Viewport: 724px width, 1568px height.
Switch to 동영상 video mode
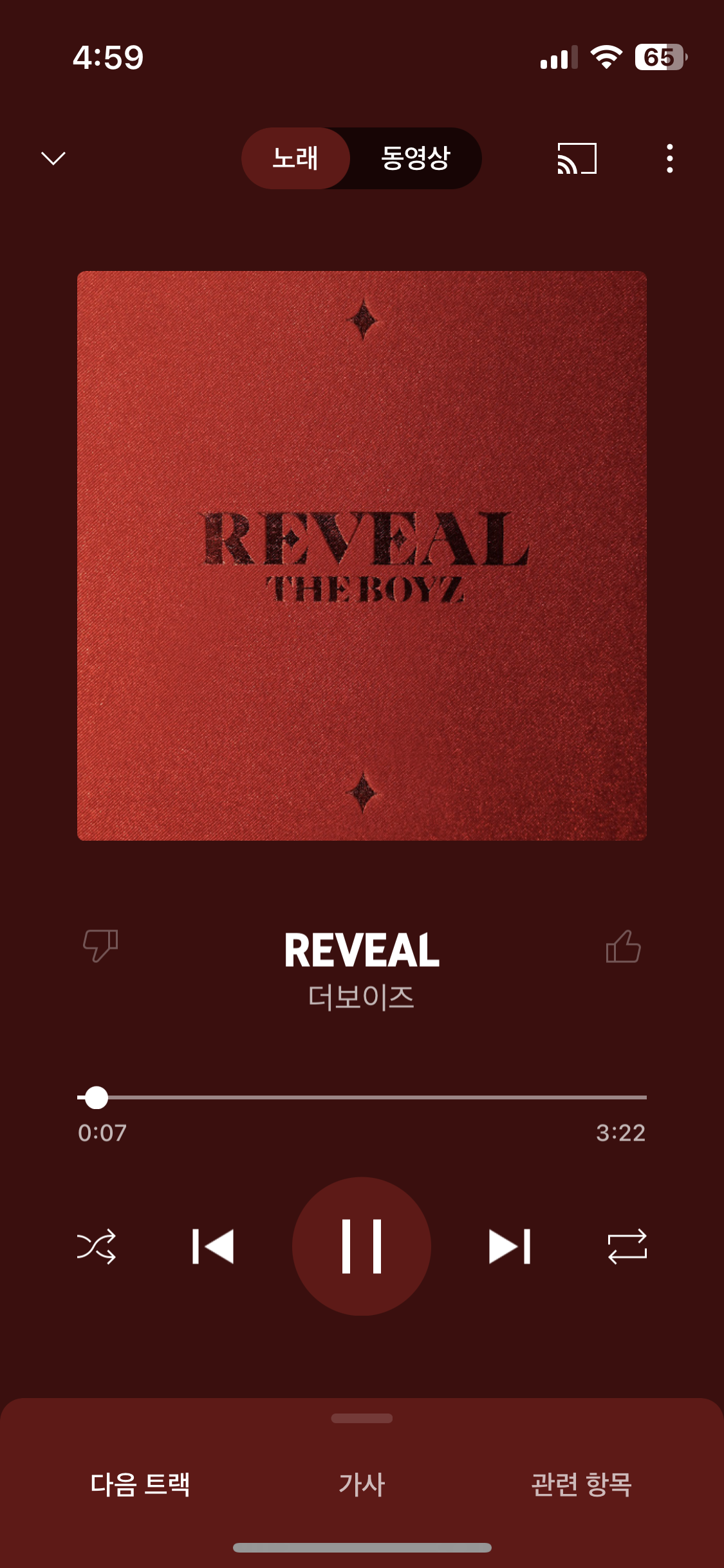(416, 158)
